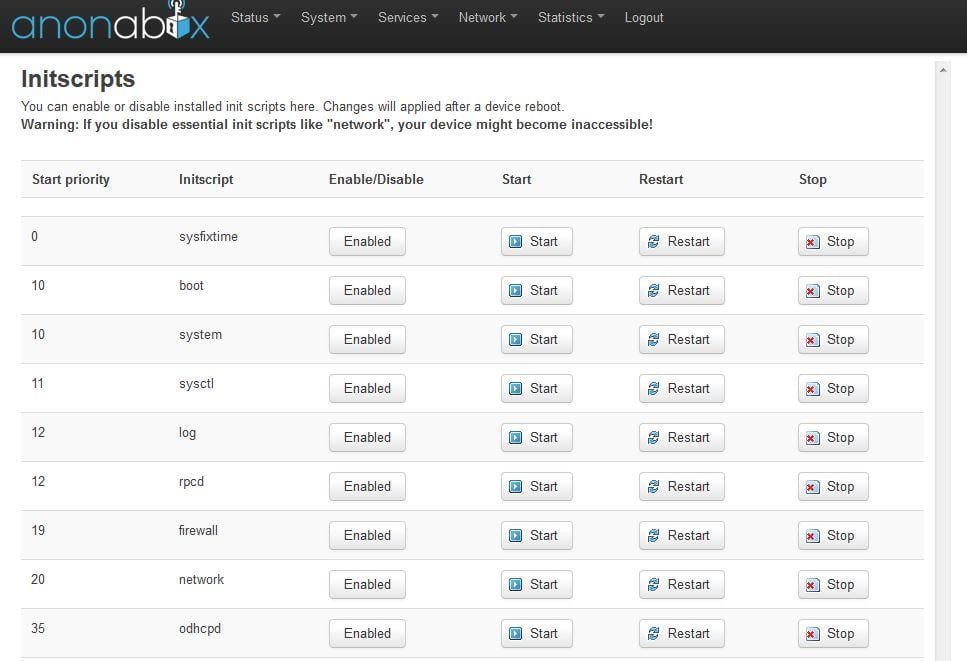
Task: Restart the boot initscript
Action: coord(681,290)
